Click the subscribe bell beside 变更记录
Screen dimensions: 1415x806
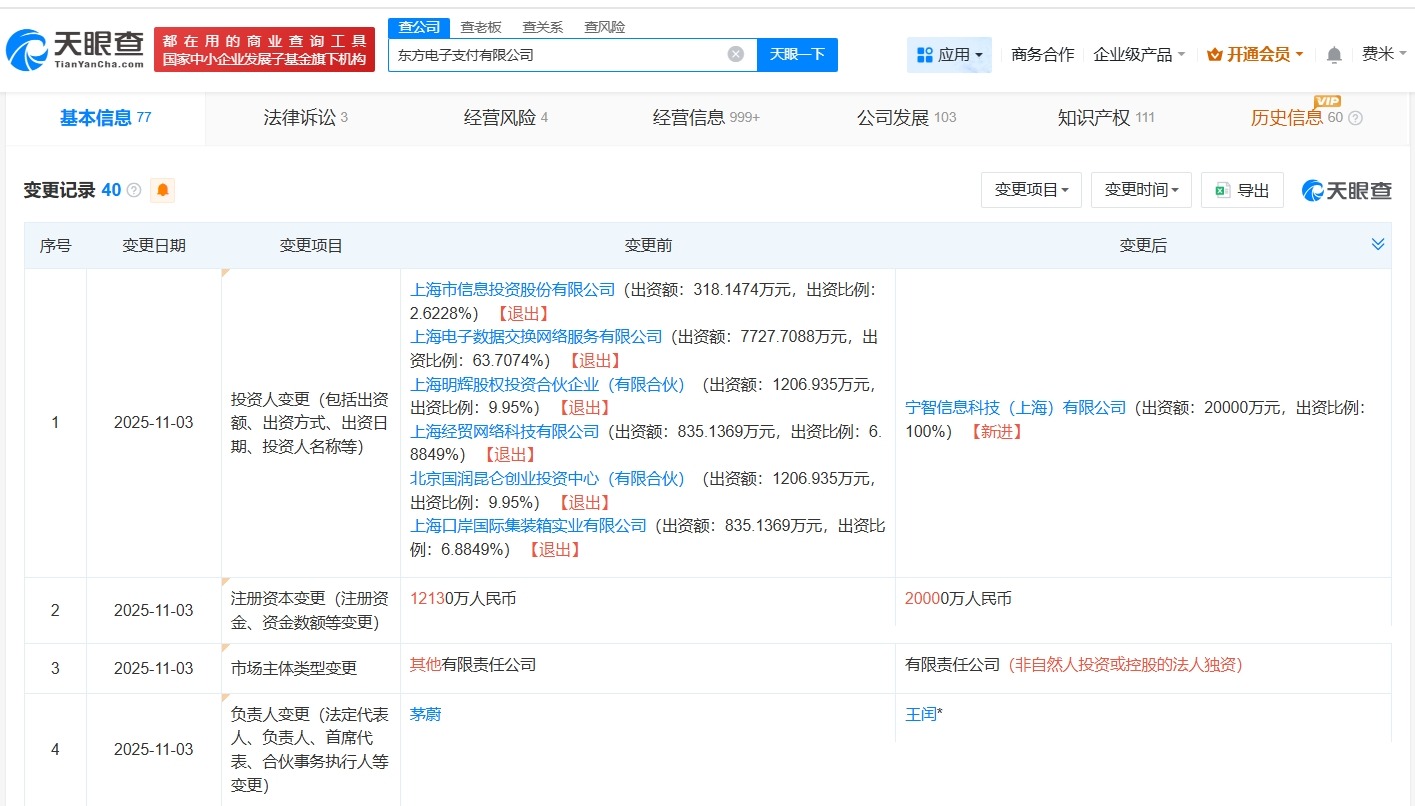pyautogui.click(x=163, y=189)
